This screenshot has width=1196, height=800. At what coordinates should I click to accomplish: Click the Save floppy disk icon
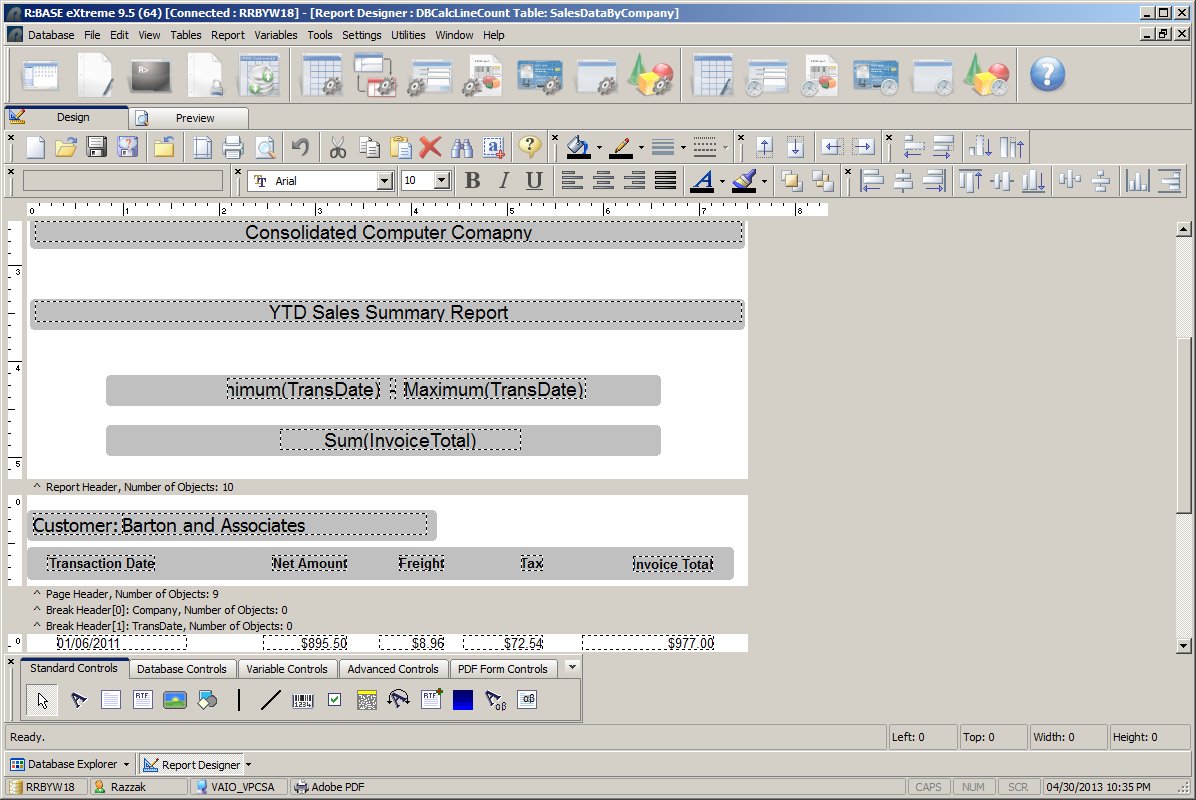[97, 148]
